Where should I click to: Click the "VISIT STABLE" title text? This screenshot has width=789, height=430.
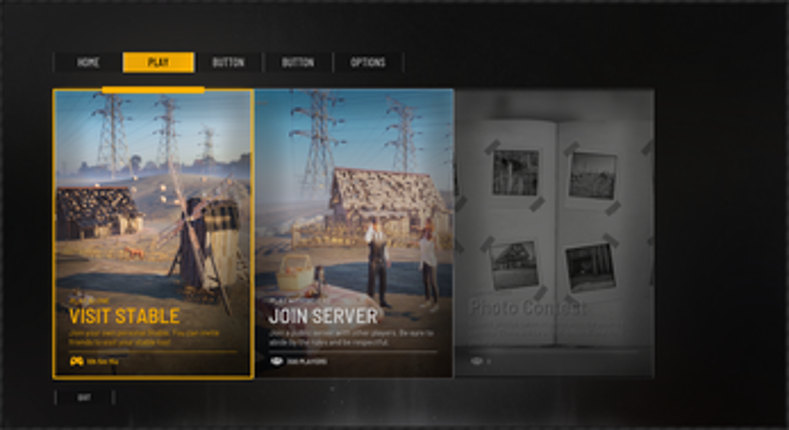[124, 316]
